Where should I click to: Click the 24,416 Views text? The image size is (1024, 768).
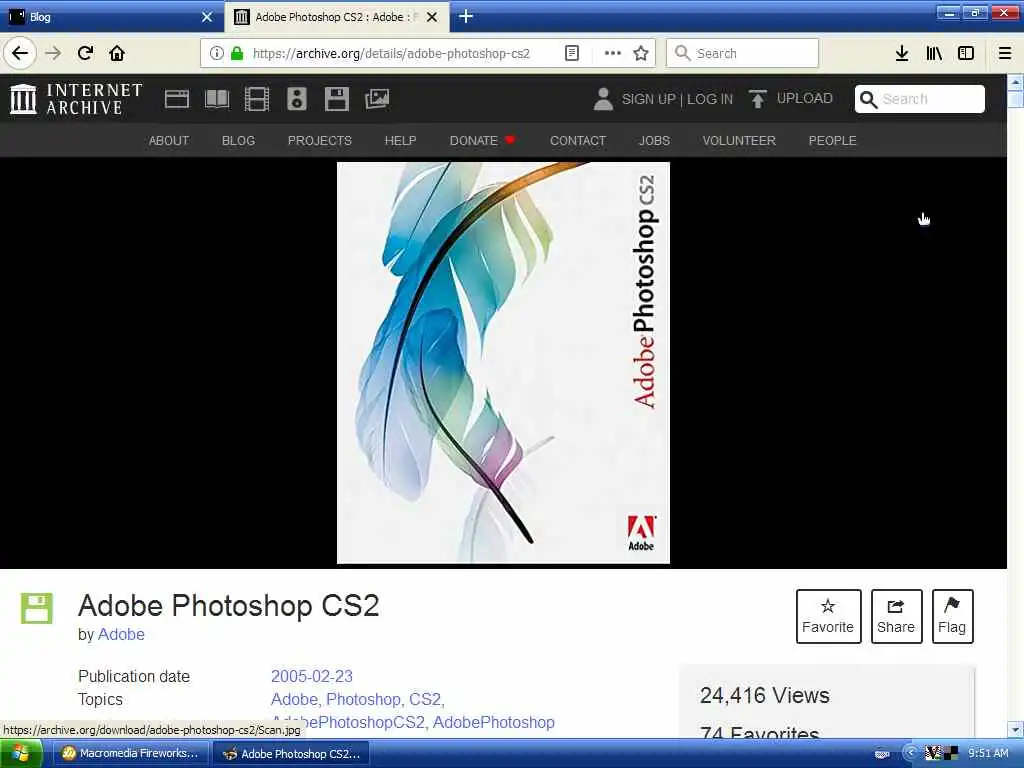coord(764,696)
